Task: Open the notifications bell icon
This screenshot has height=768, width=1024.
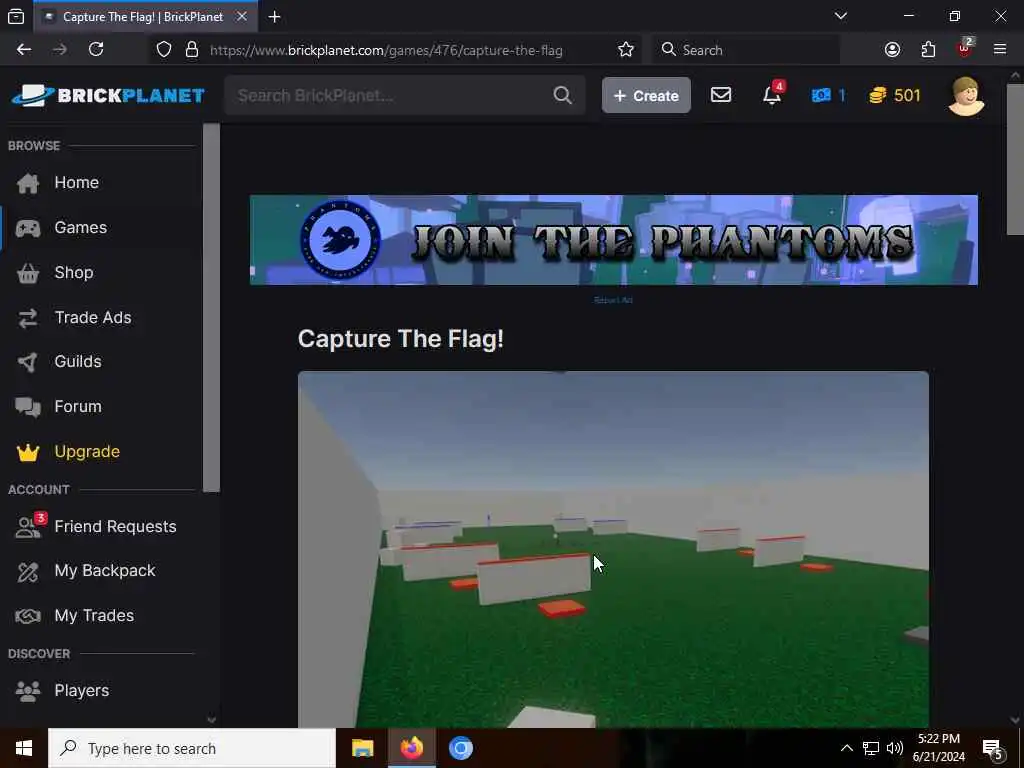Action: (772, 95)
